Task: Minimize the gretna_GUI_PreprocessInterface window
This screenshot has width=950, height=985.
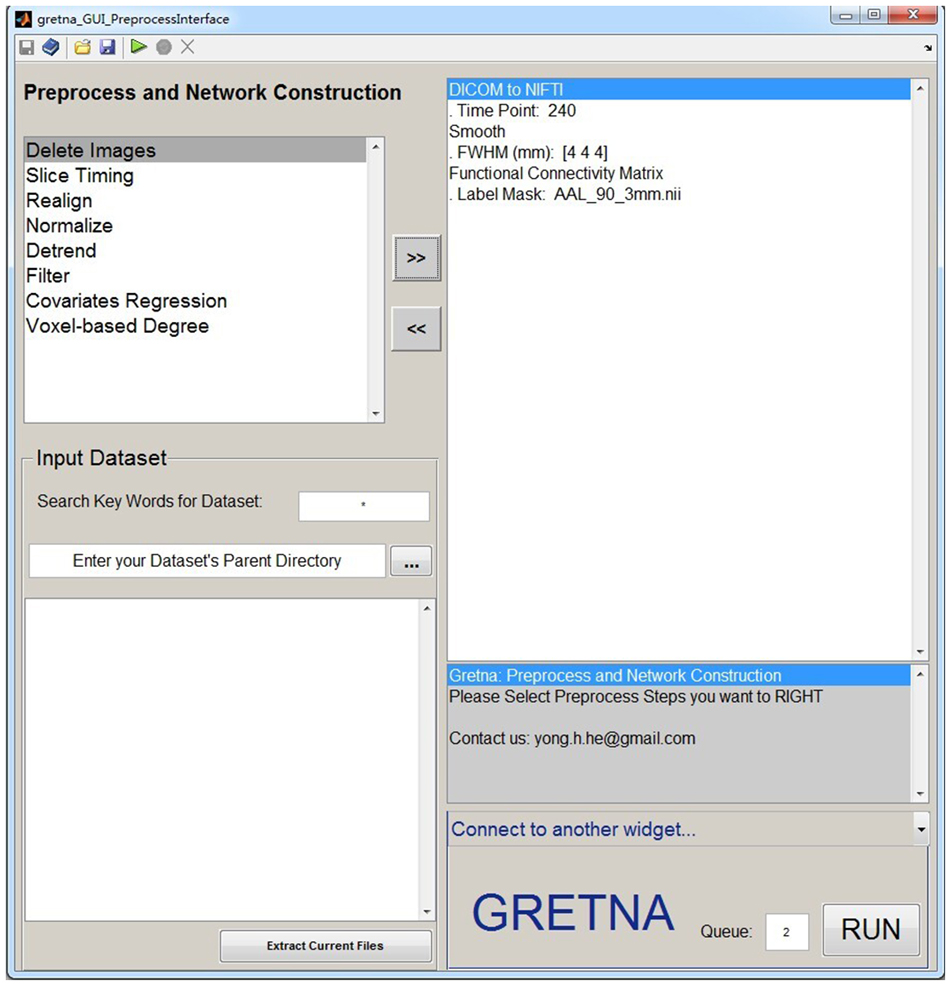Action: [x=846, y=15]
